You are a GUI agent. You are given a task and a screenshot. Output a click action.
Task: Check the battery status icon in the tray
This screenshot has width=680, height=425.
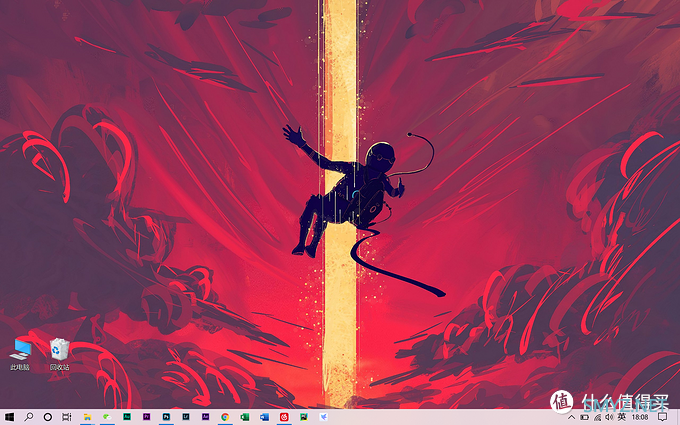pos(584,418)
